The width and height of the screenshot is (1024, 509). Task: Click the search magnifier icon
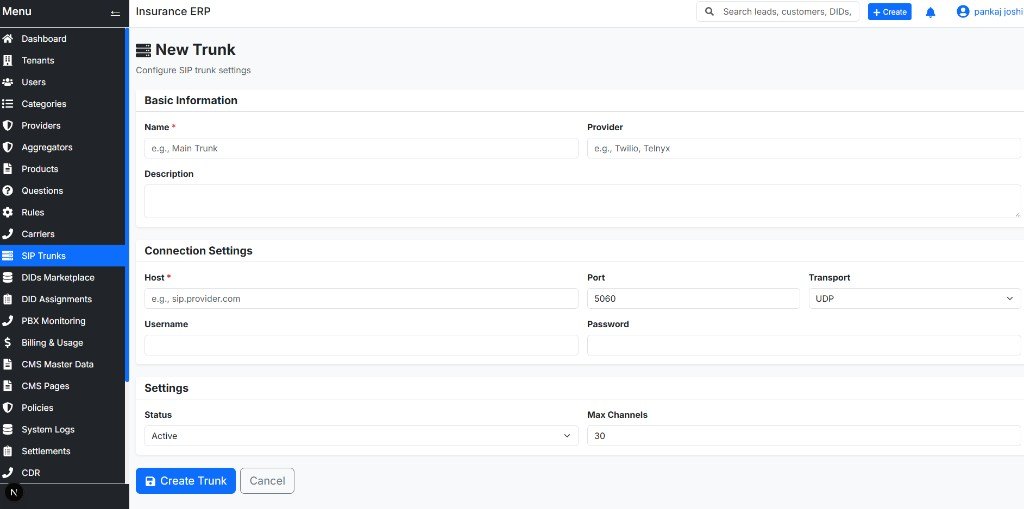pyautogui.click(x=710, y=12)
